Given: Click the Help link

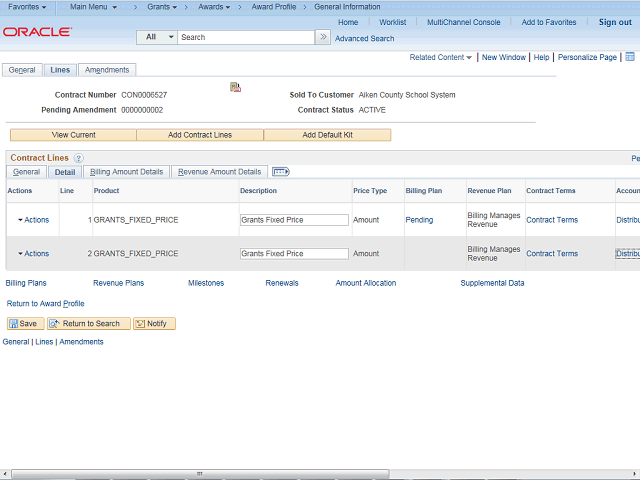Looking at the screenshot, I should (x=541, y=57).
